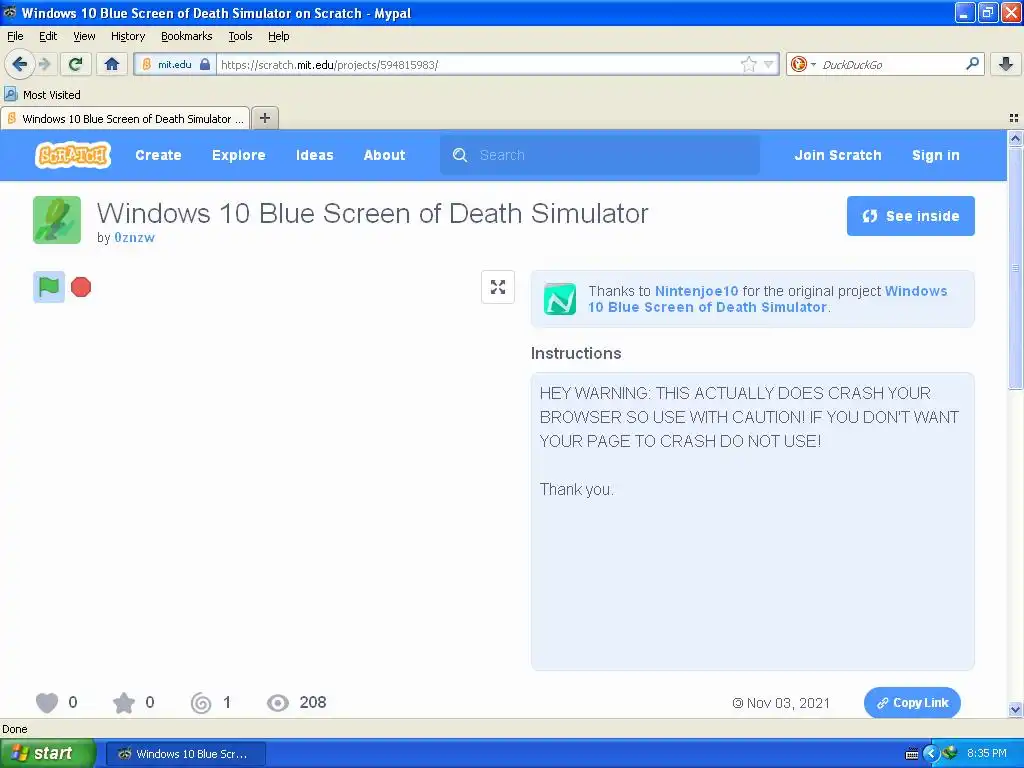Screen dimensions: 1024x768
Task: Click the Copy Link button
Action: [912, 703]
